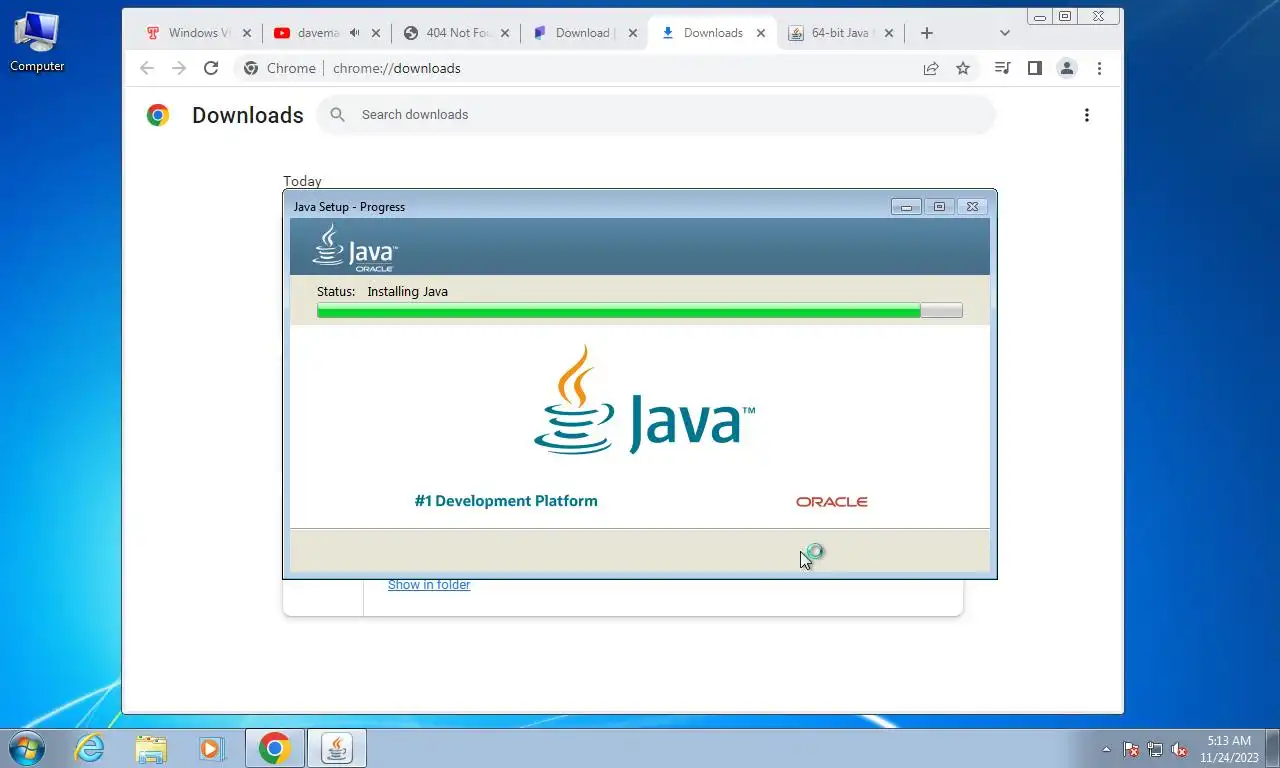
Task: Click the Java Oracle logo in header
Action: [355, 248]
